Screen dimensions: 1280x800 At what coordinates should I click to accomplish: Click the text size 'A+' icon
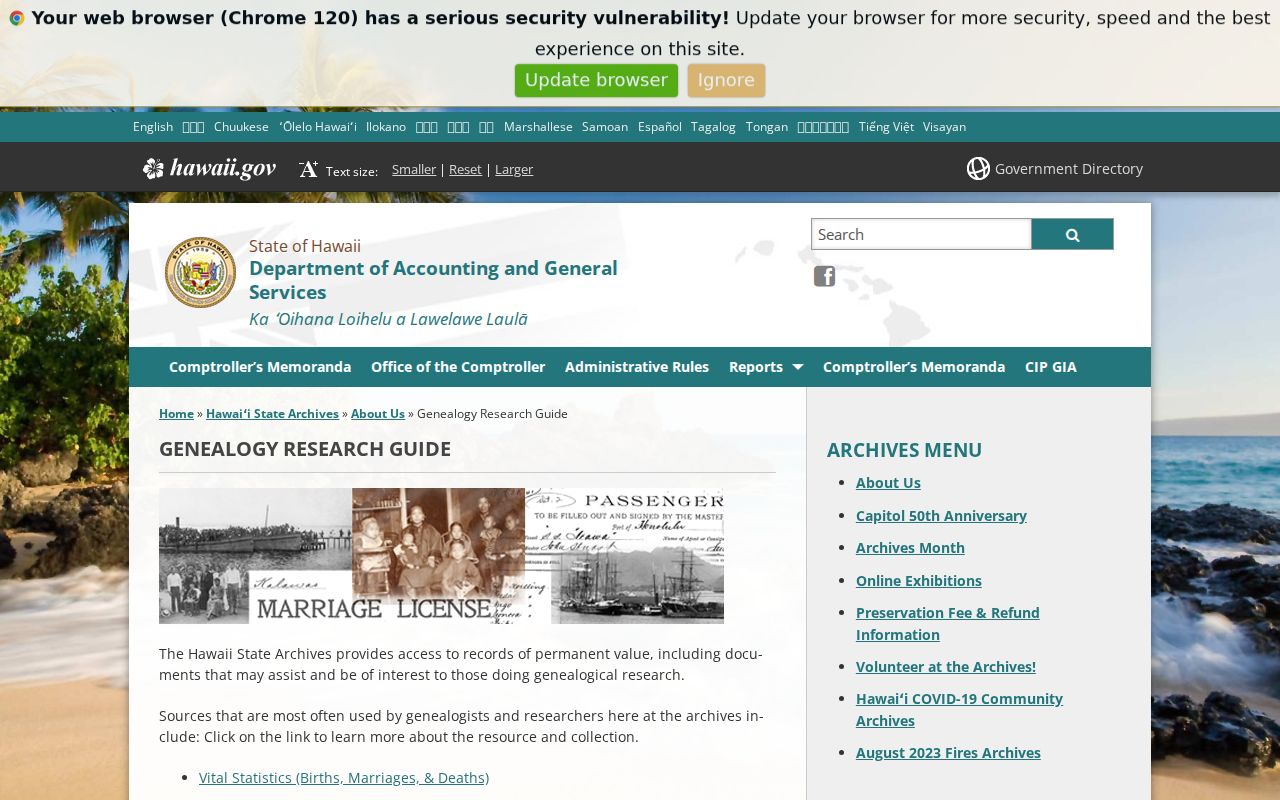(308, 169)
